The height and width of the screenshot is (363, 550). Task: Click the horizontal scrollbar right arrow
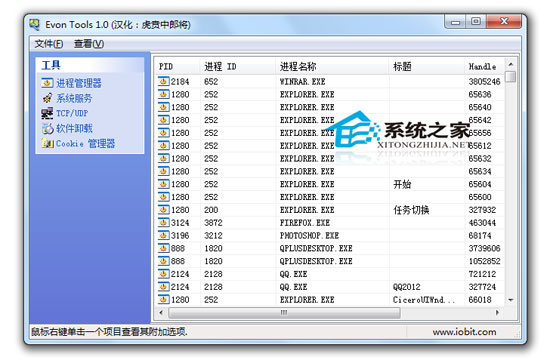click(x=497, y=312)
